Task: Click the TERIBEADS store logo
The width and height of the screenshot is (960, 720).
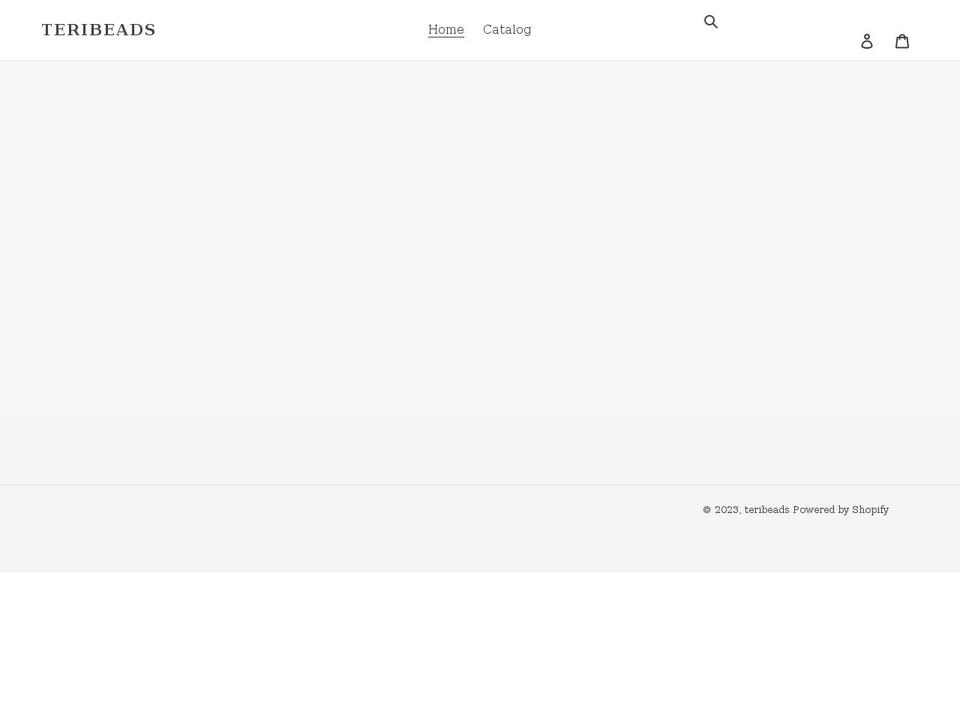Action: [99, 30]
